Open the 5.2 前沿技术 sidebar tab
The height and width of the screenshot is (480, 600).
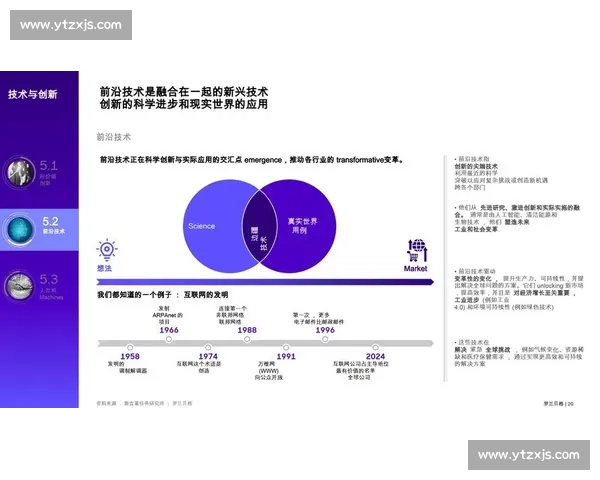tap(39, 230)
